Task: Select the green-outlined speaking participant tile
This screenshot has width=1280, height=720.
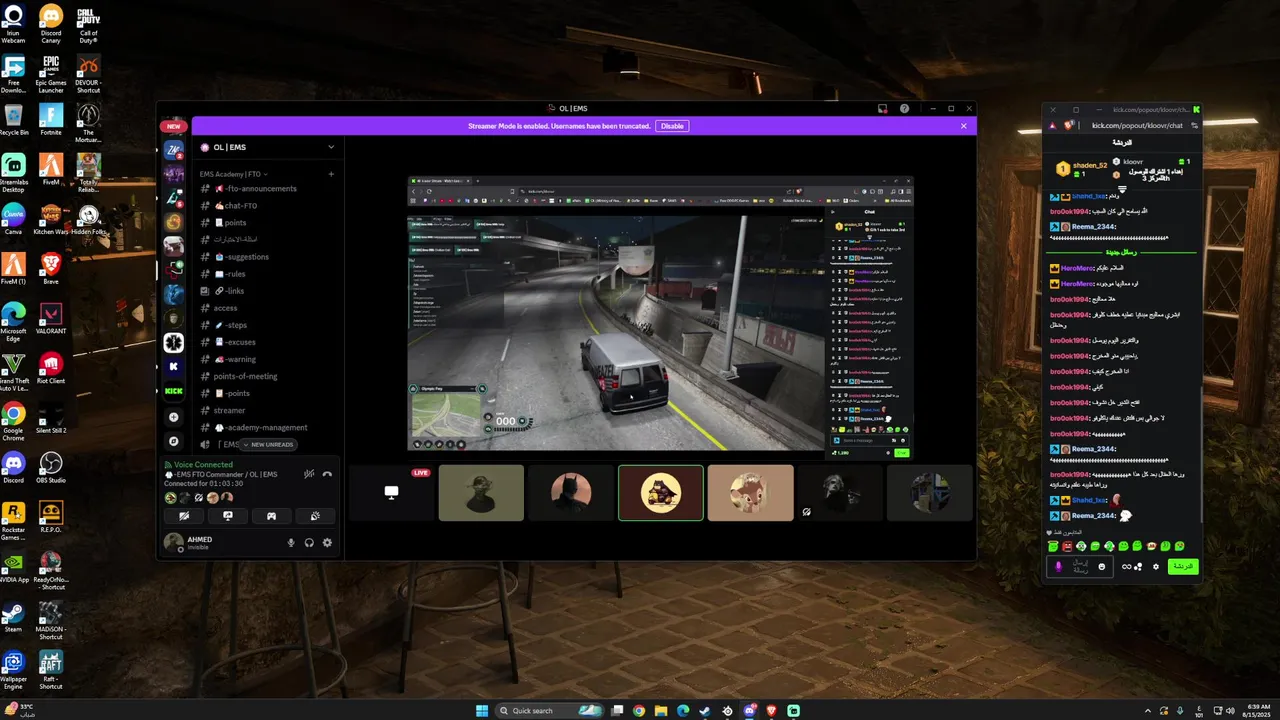Action: (661, 492)
